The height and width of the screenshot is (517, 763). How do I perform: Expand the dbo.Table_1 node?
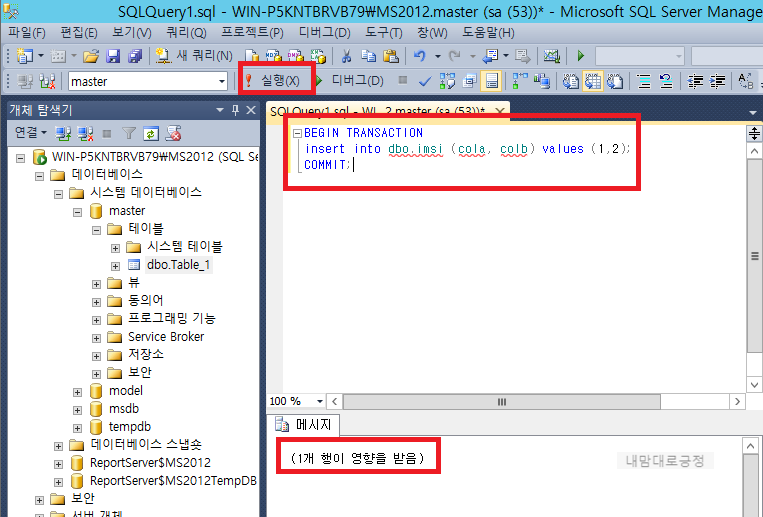pos(115,266)
